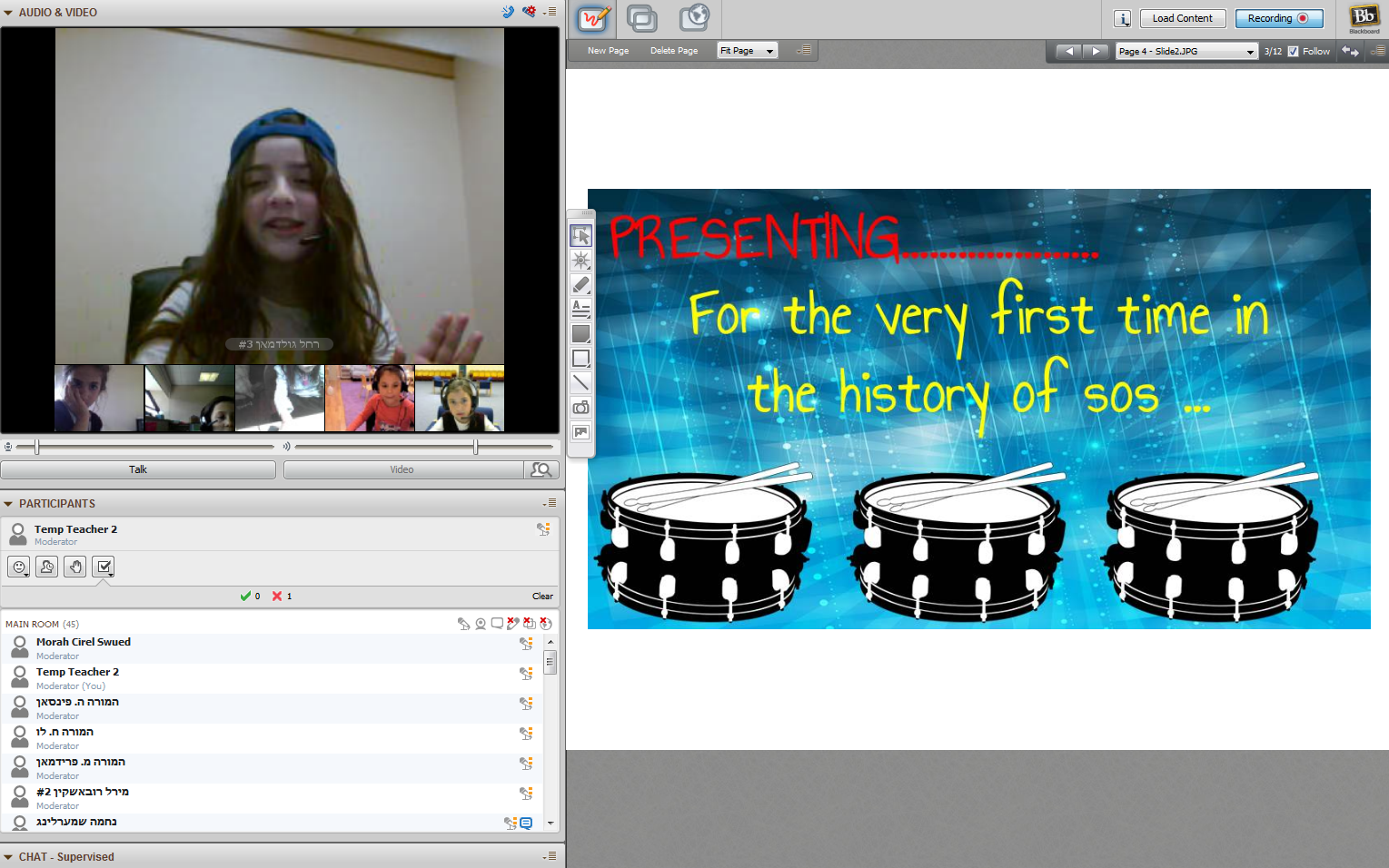Toggle global whiteboard permission in Main Room
The width and height of the screenshot is (1389, 868).
[513, 624]
